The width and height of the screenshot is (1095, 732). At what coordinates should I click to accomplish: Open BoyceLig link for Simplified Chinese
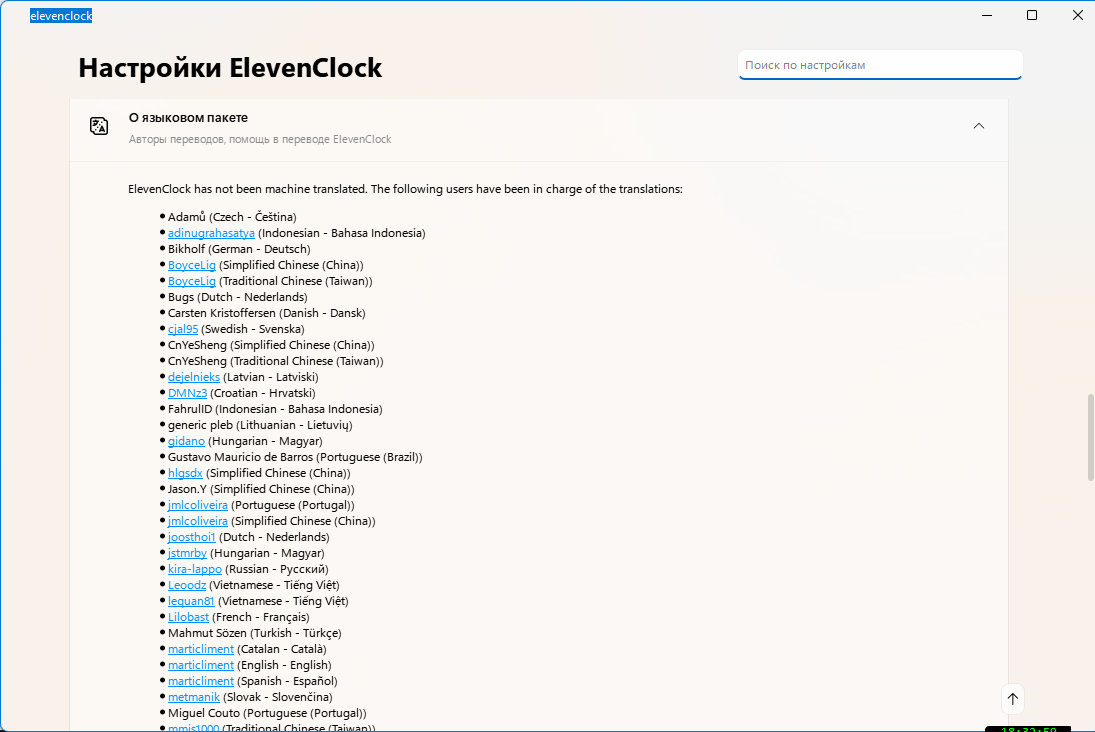[x=191, y=265]
